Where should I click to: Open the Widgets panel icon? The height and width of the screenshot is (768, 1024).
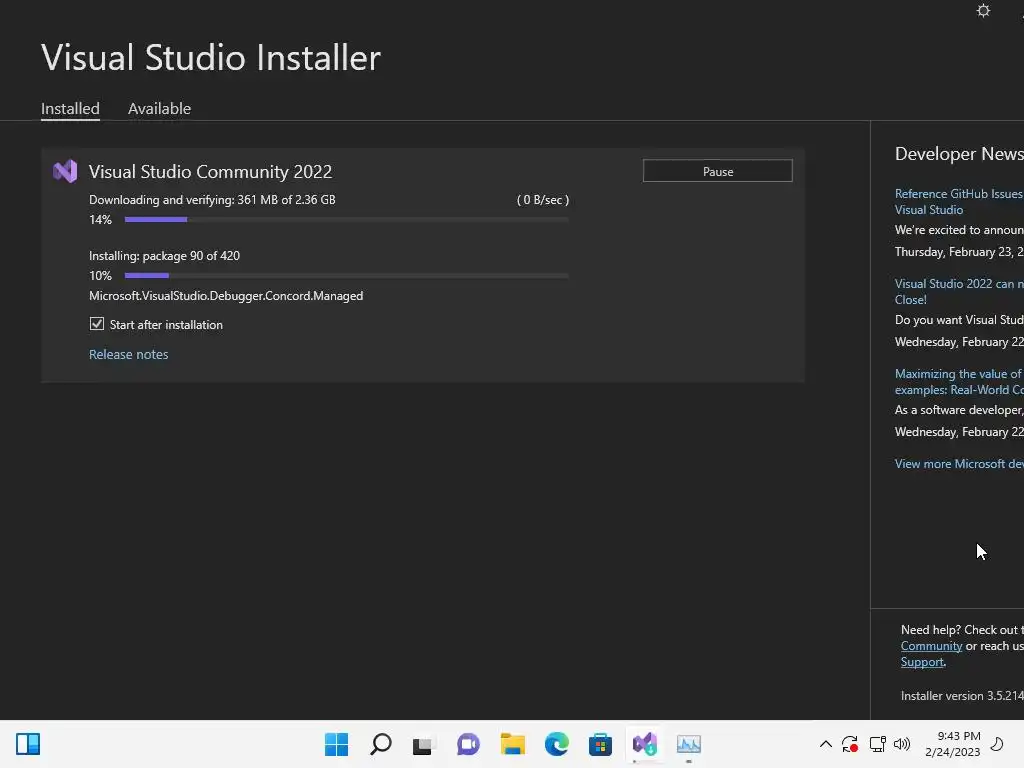tap(28, 744)
